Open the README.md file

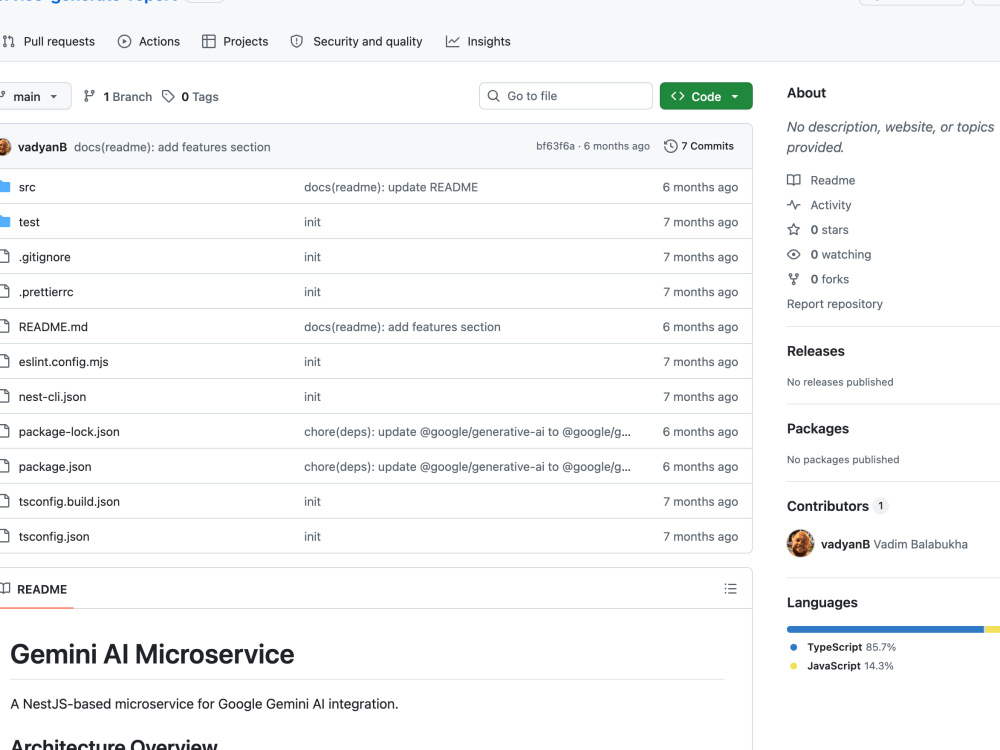click(53, 327)
